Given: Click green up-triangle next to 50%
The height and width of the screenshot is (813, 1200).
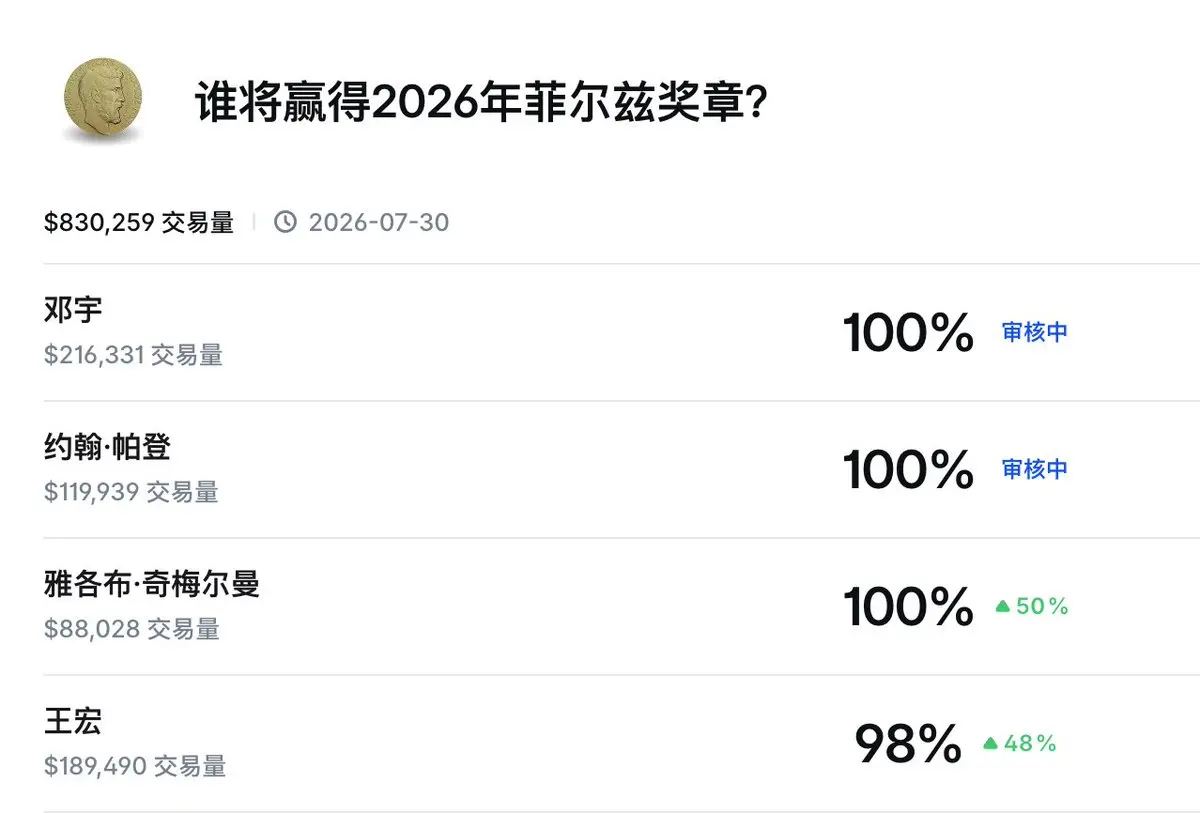Looking at the screenshot, I should [x=1002, y=606].
